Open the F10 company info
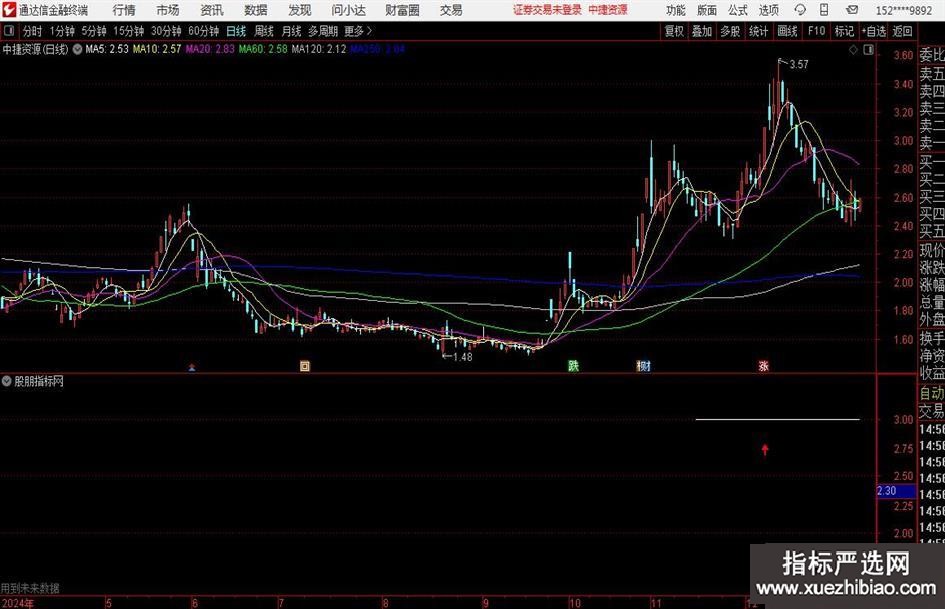The height and width of the screenshot is (609, 945). 816,31
